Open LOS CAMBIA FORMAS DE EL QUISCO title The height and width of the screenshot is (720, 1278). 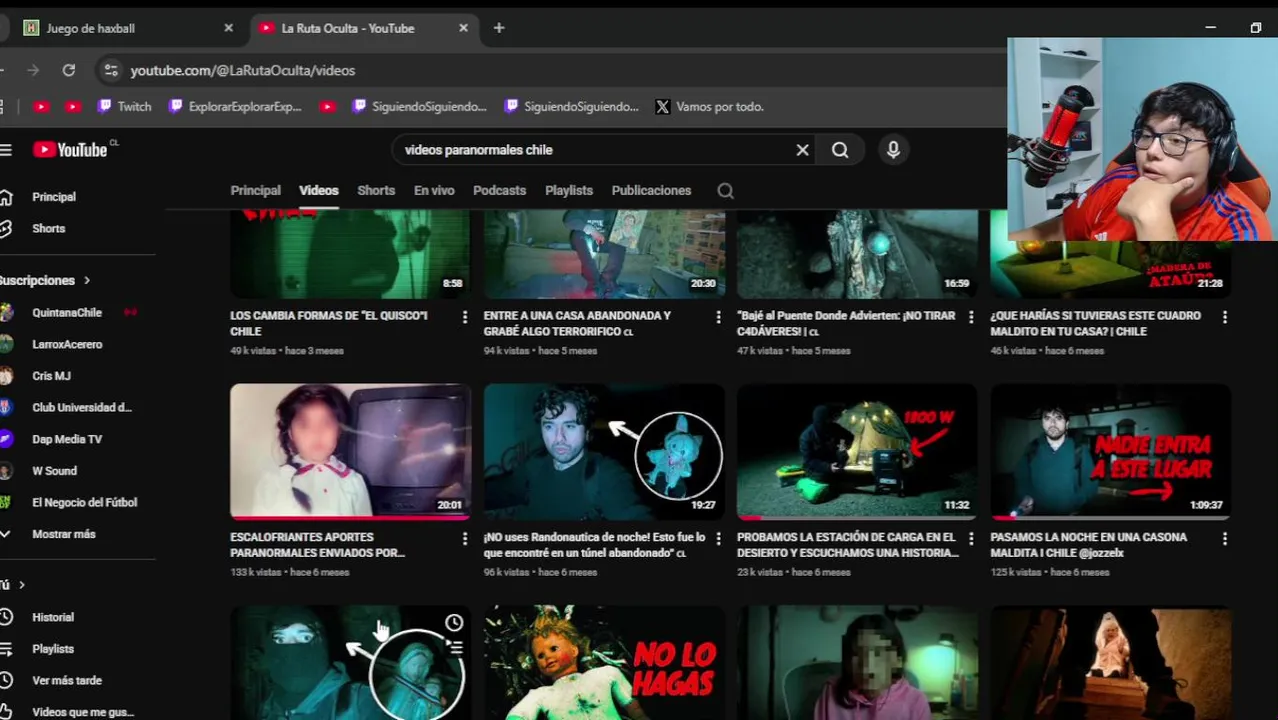point(329,323)
